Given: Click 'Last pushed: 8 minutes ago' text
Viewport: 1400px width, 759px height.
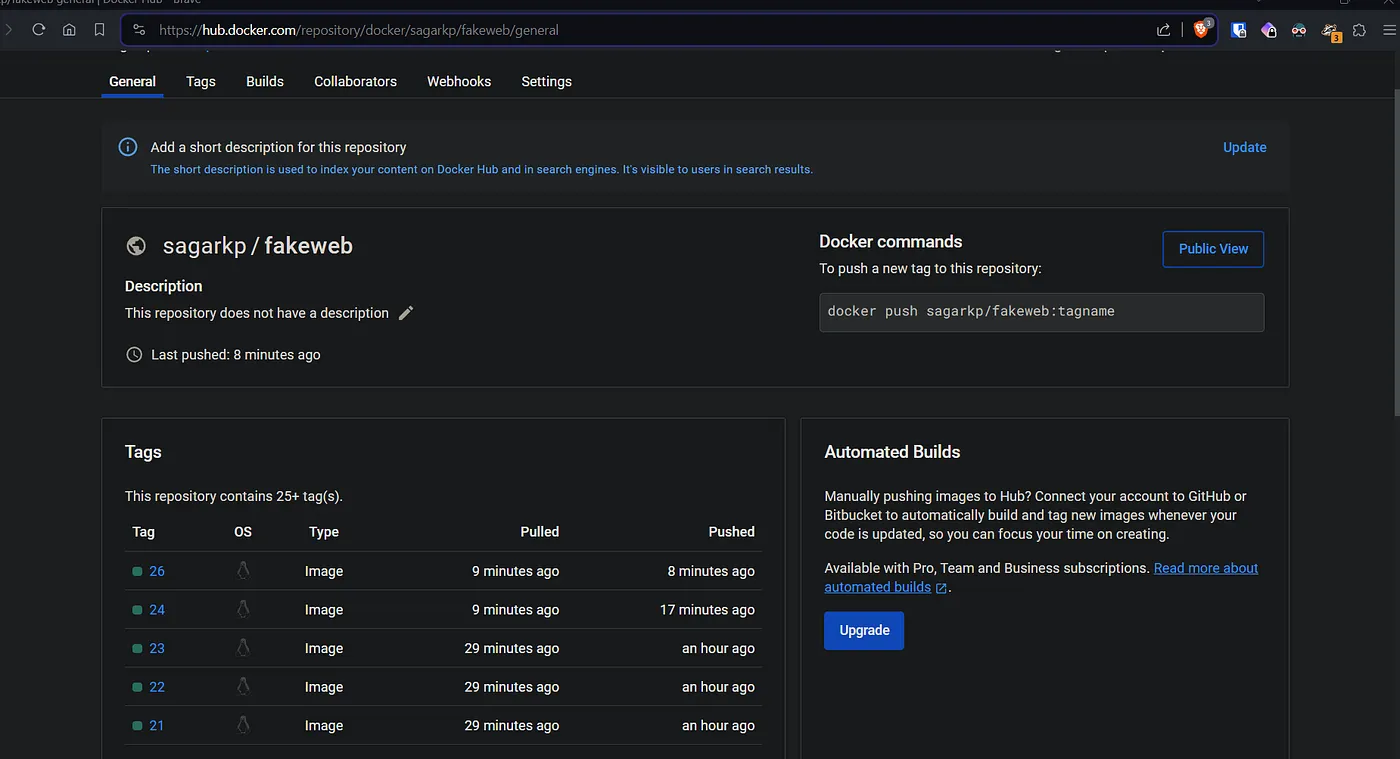Looking at the screenshot, I should pos(236,355).
